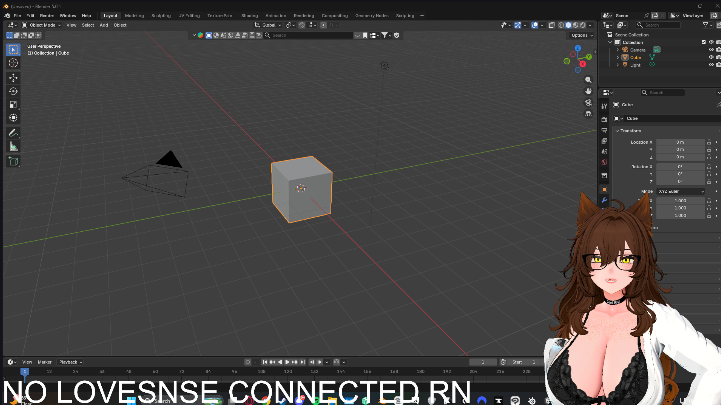Image resolution: width=721 pixels, height=405 pixels.
Task: Enable material preview shading
Action: pyautogui.click(x=575, y=25)
